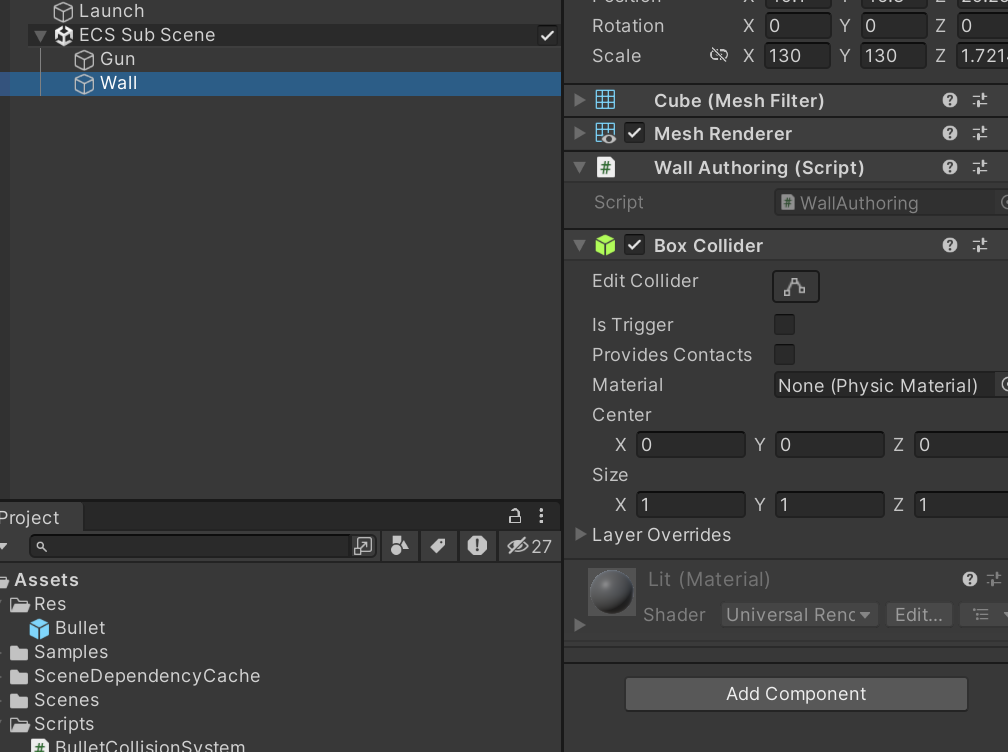Click the Physic Material field
1008x752 pixels.
885,385
